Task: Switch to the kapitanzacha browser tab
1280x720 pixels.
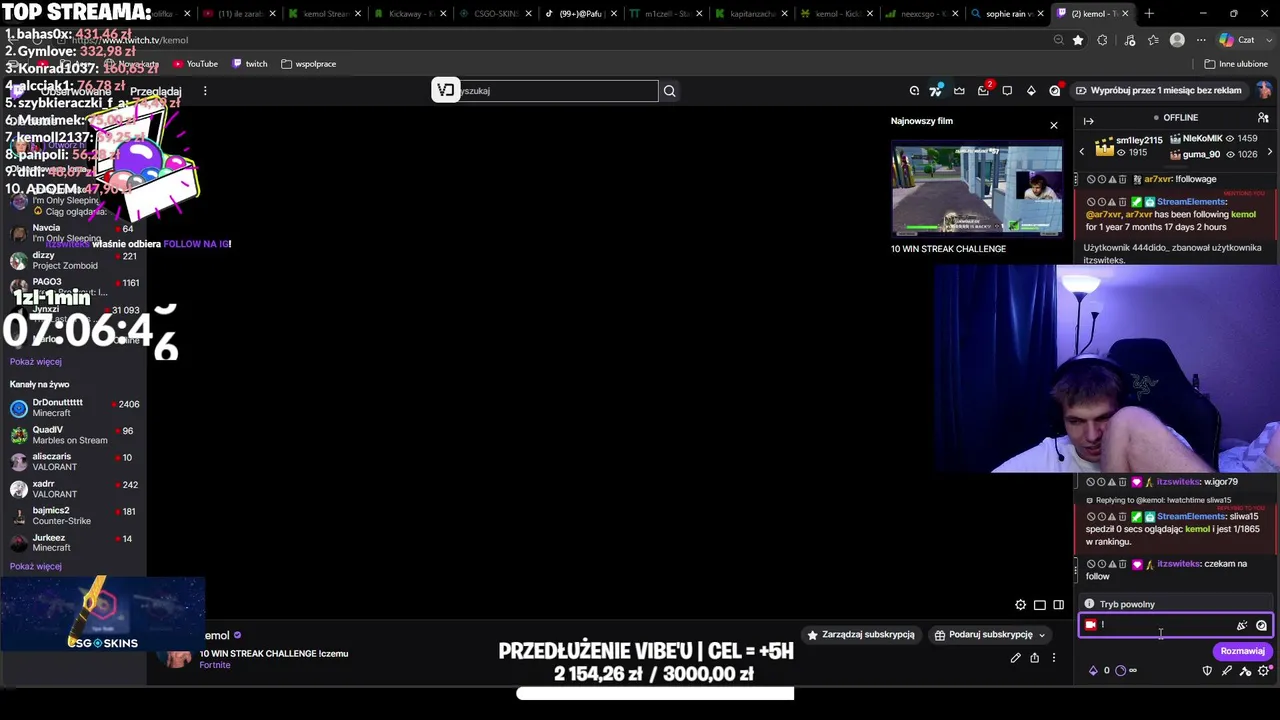Action: pos(752,14)
